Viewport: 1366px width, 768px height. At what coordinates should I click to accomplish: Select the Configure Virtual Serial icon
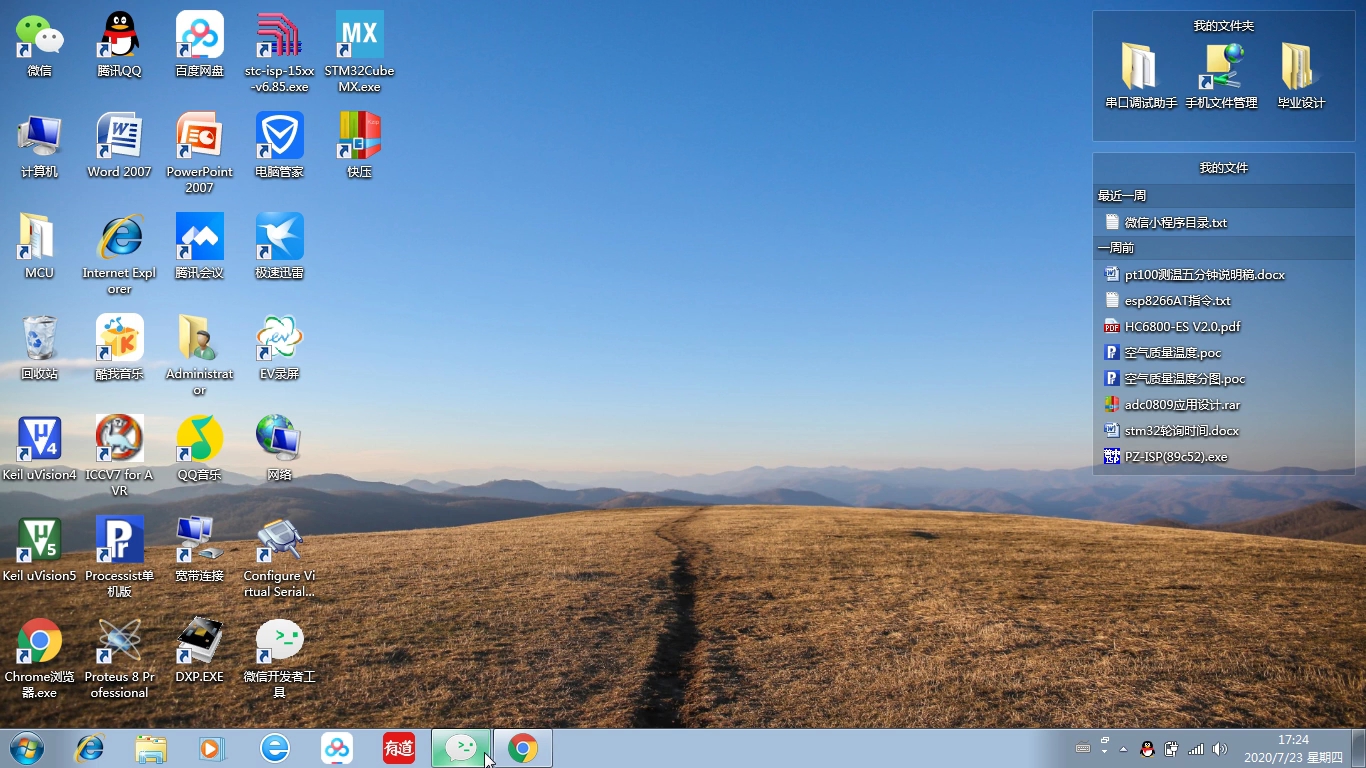pos(279,557)
